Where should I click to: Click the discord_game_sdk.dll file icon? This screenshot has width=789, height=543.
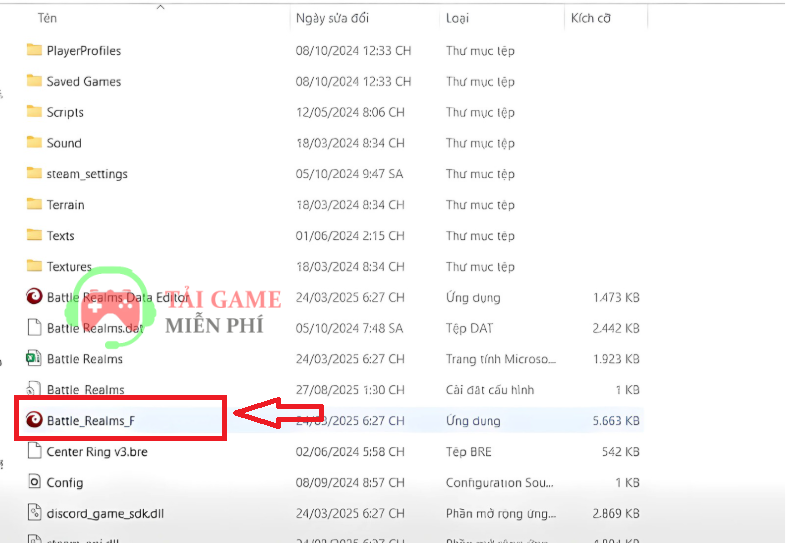click(34, 513)
